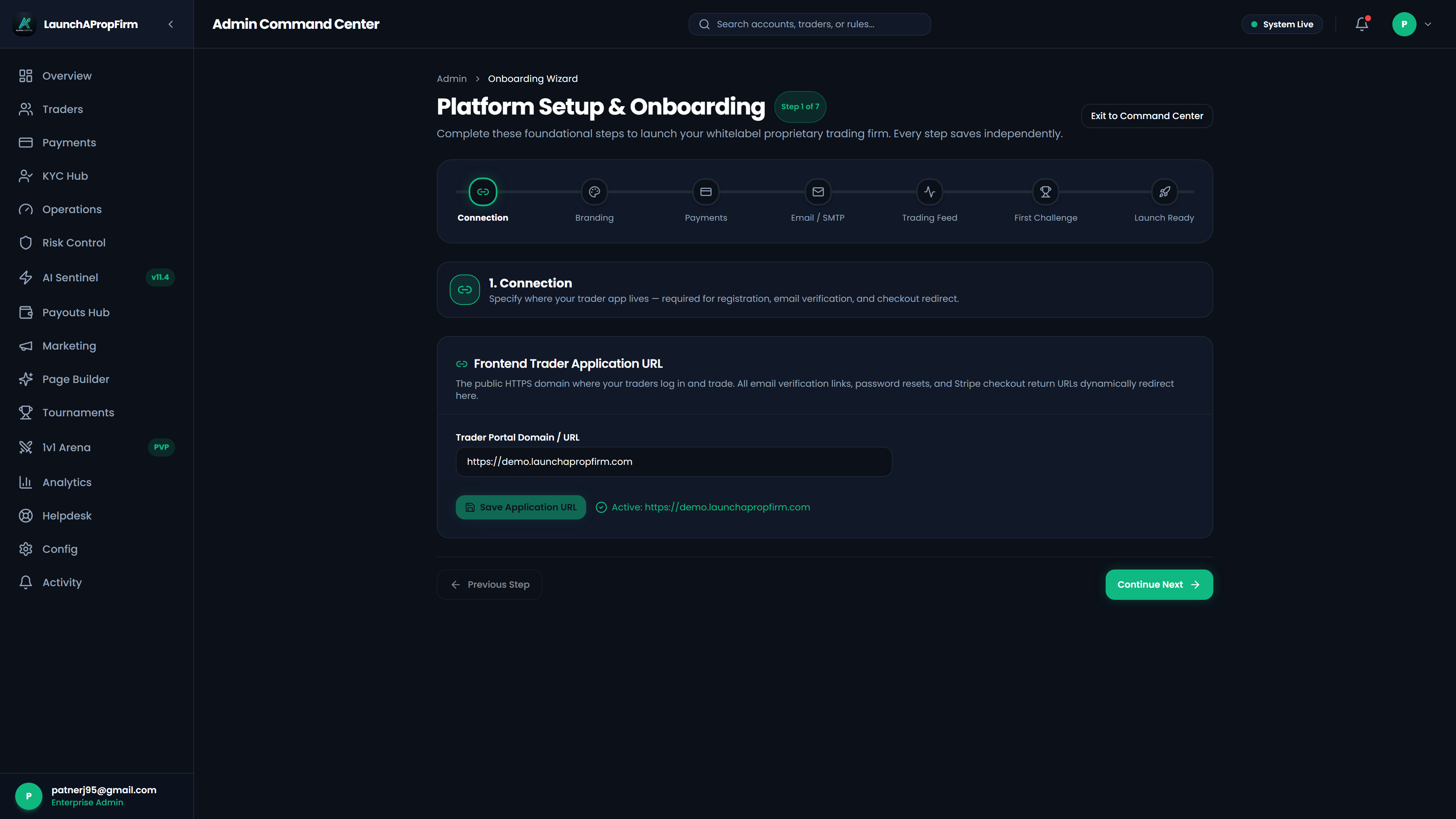Click the 1v1 Arena crossed swords icon
1456x819 pixels.
click(25, 448)
